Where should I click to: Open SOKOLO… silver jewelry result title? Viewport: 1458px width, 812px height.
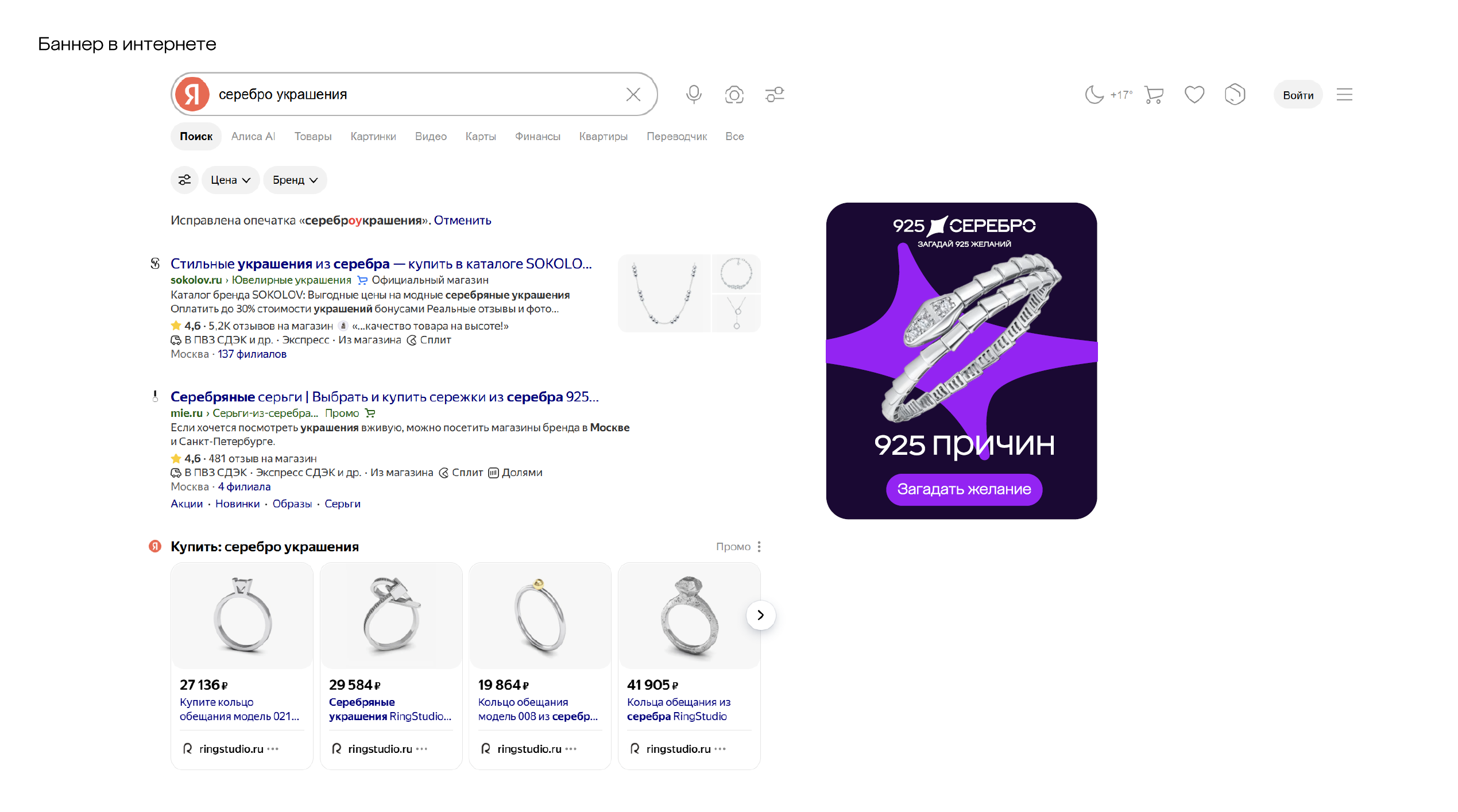pyautogui.click(x=381, y=264)
